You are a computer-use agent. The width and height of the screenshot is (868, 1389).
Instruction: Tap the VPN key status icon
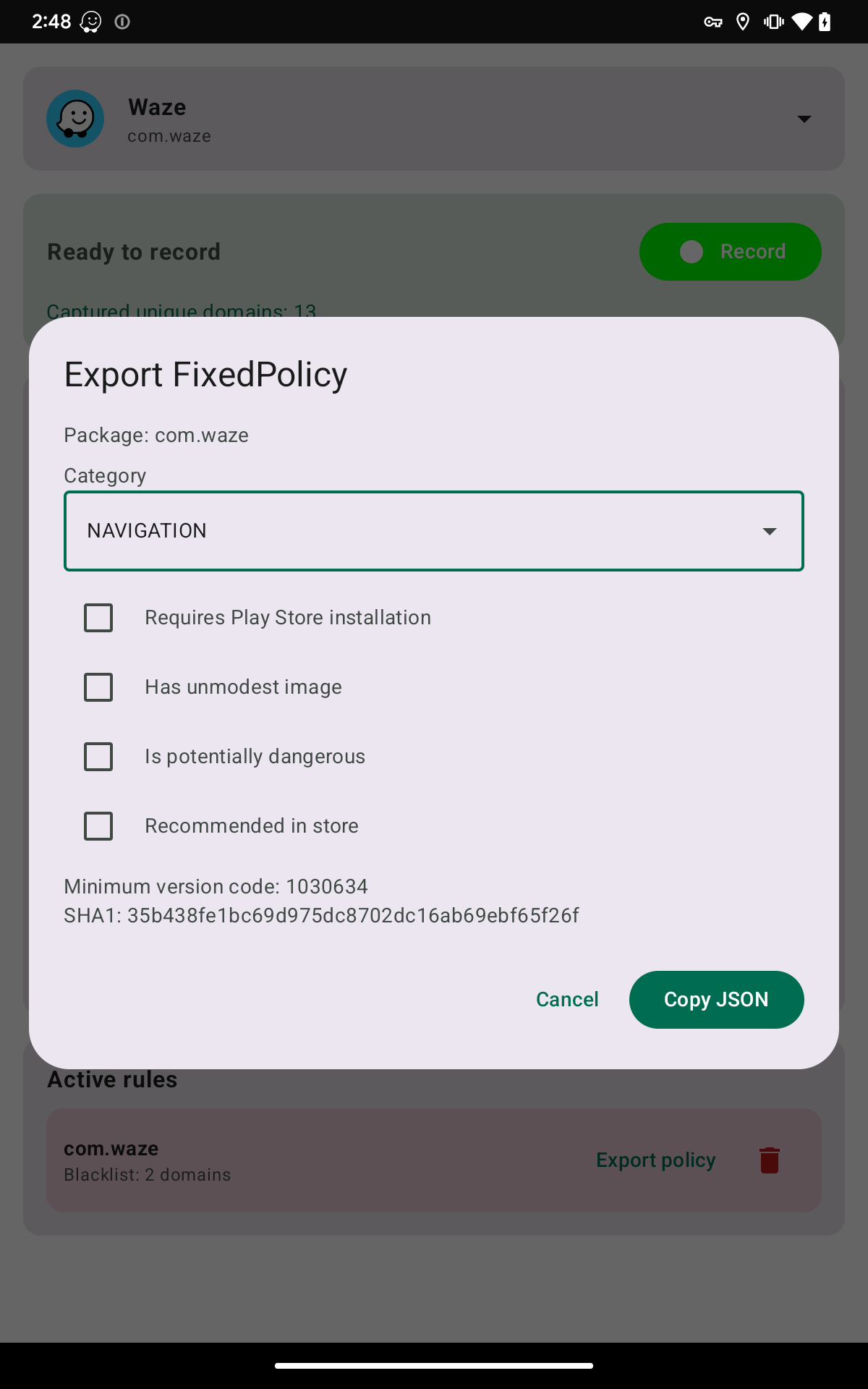click(x=713, y=22)
